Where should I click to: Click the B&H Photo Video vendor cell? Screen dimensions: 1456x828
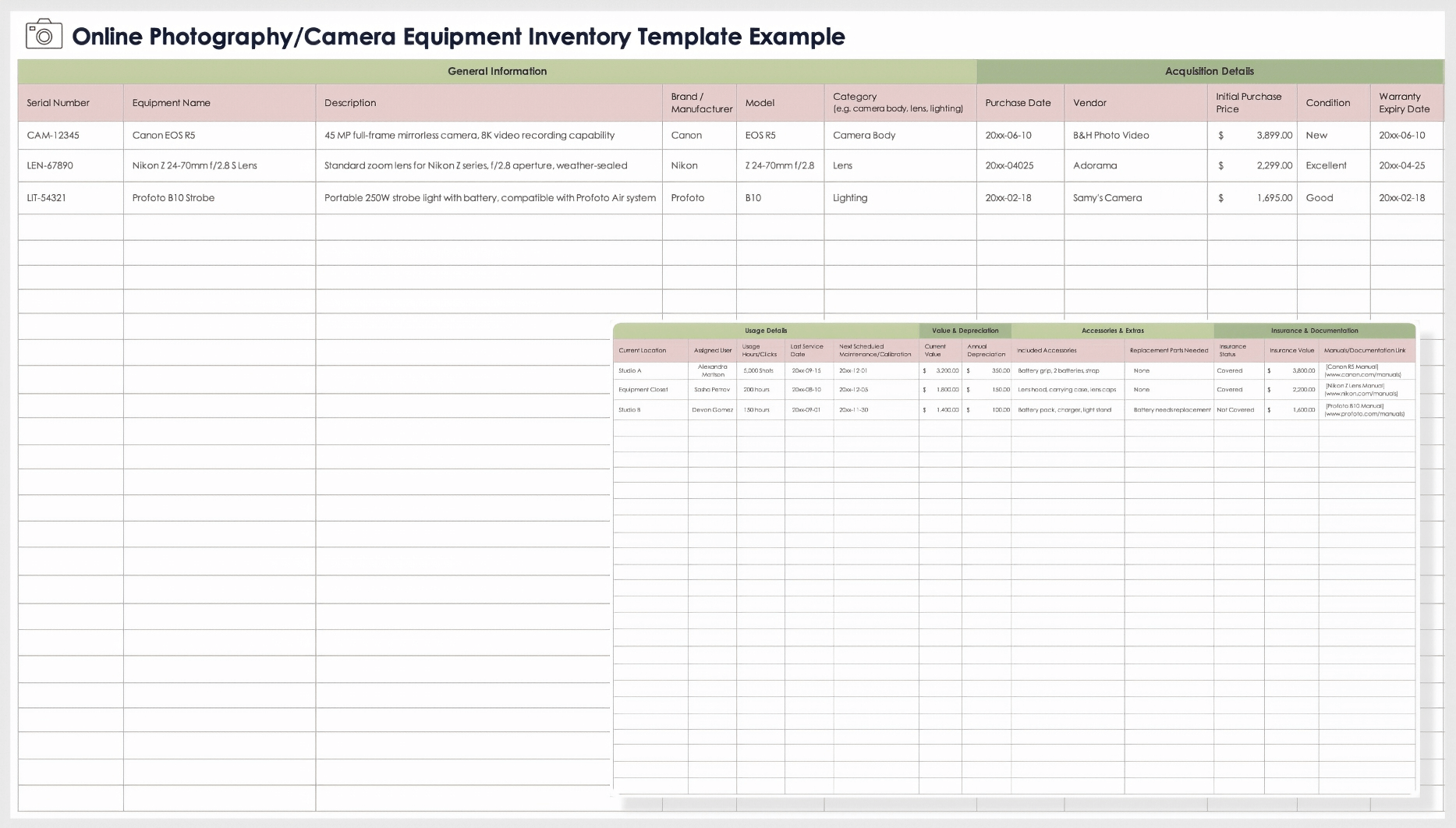1111,136
